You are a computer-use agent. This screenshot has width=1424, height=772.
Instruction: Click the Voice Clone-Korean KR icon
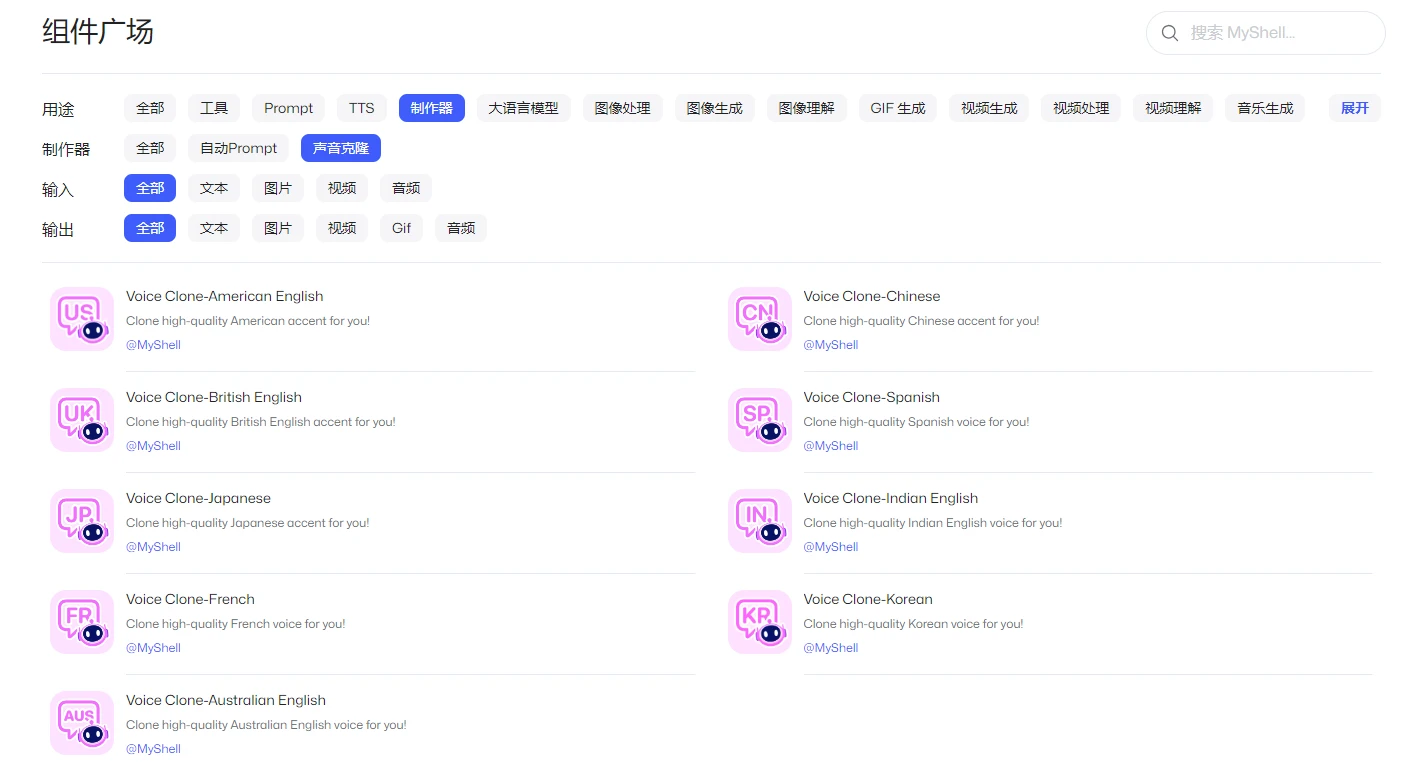click(x=759, y=621)
